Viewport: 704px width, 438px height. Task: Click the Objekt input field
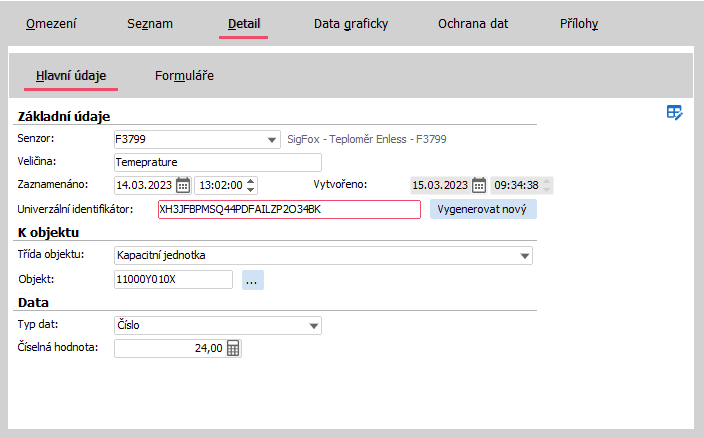[173, 279]
